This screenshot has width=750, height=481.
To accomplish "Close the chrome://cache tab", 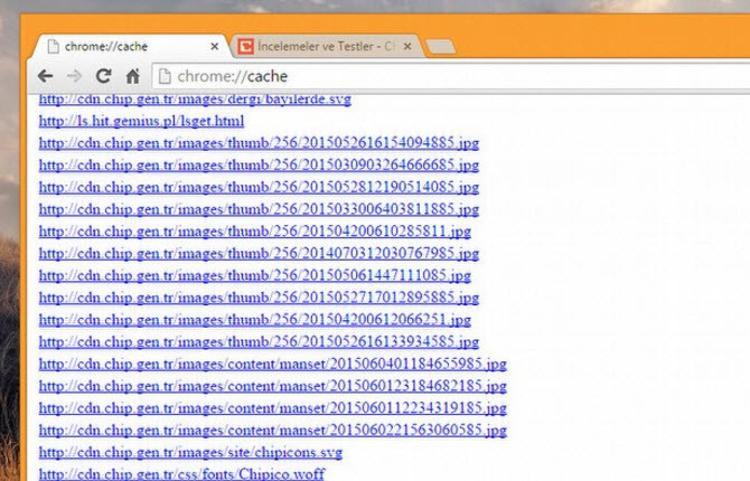I will tap(215, 47).
